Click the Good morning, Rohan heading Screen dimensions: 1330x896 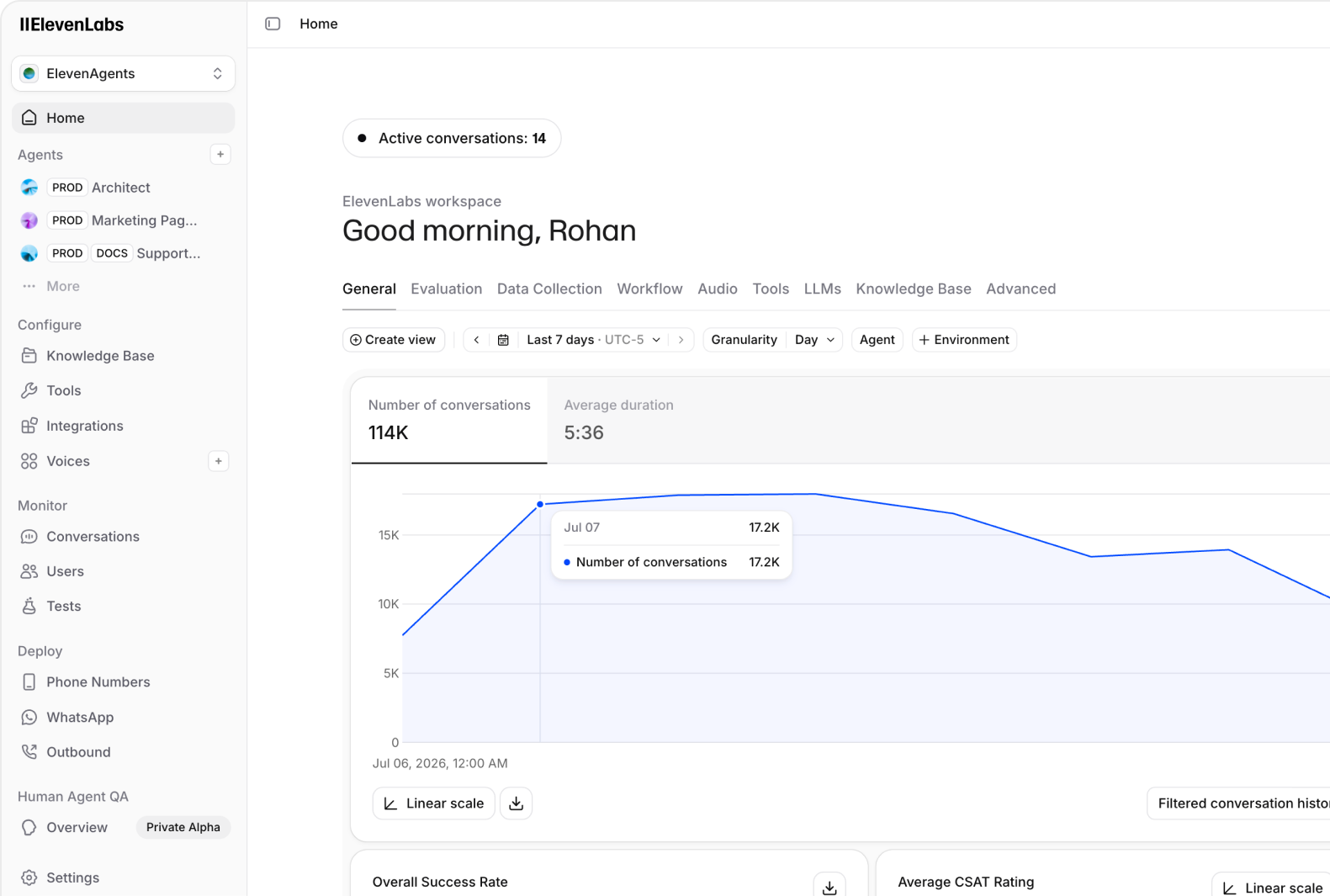click(x=489, y=231)
